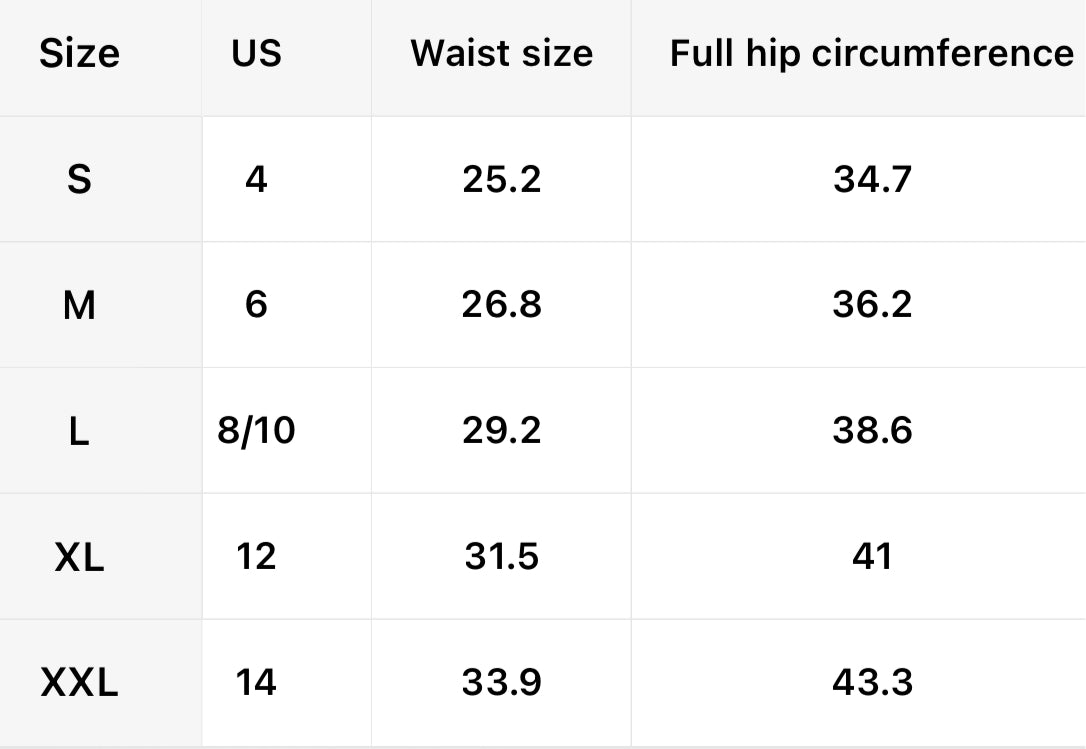This screenshot has height=749, width=1086.
Task: Select the XL size row label
Action: (79, 557)
